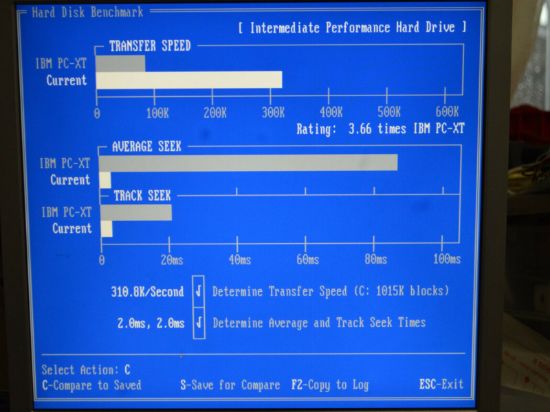550x412 pixels.
Task: Click the 60ms axis label
Action: (308, 260)
